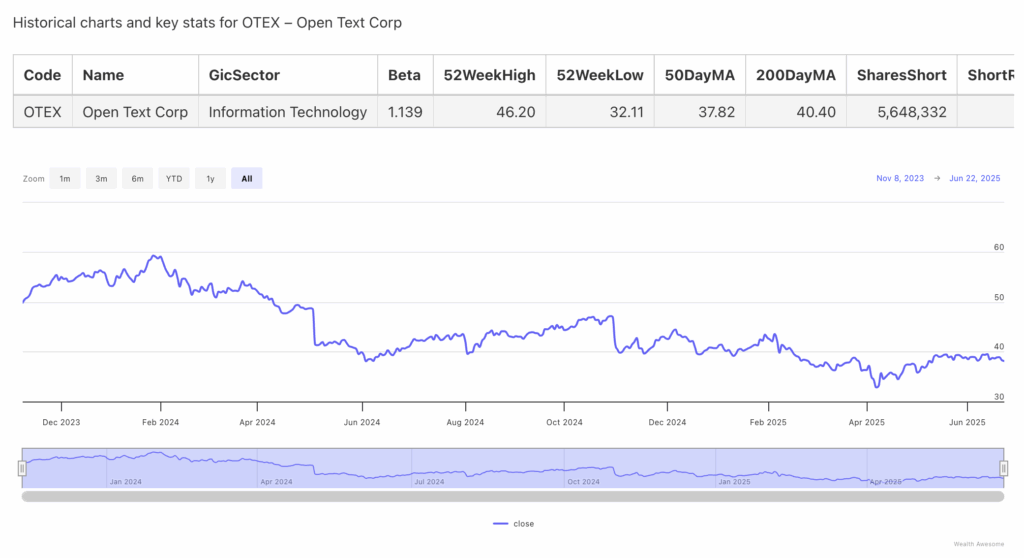Click the 40.40 200-day MA value
Image resolution: width=1024 pixels, height=558 pixels.
pos(816,112)
